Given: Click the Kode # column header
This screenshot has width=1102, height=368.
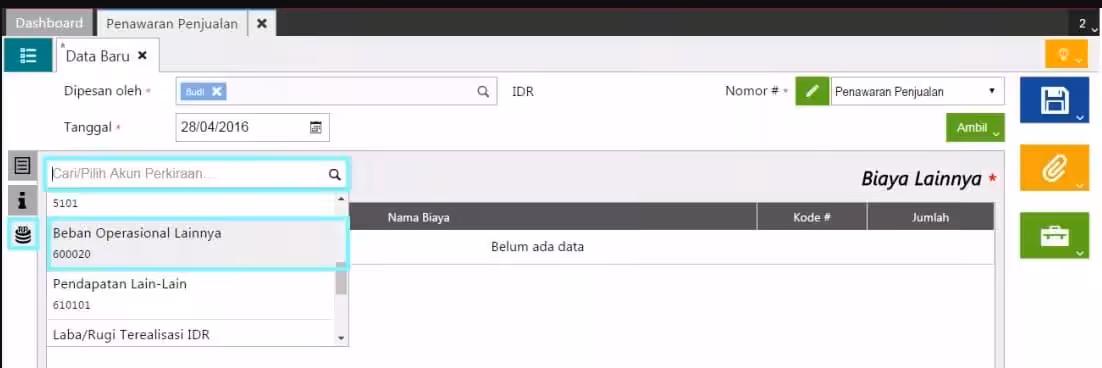Looking at the screenshot, I should (812, 218).
